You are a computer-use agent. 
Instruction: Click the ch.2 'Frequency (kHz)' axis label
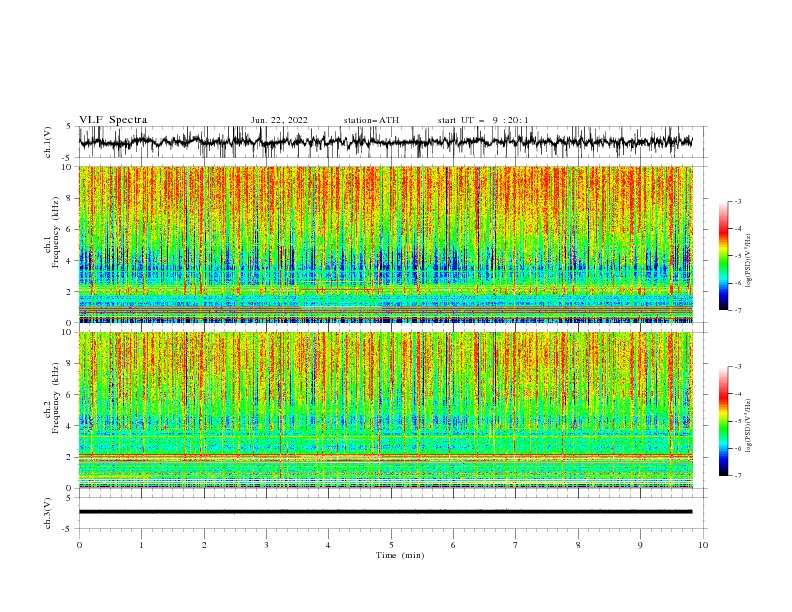(x=56, y=397)
